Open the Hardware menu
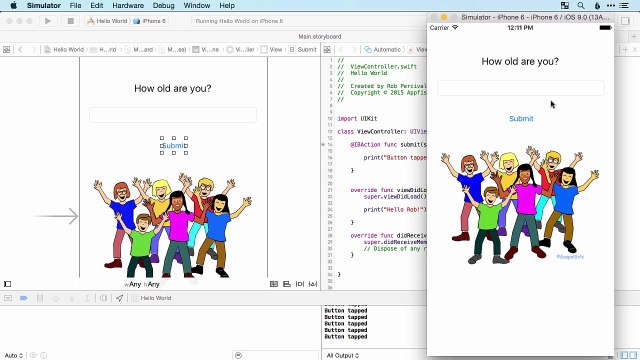This screenshot has height=360, width=640. click(x=128, y=5)
